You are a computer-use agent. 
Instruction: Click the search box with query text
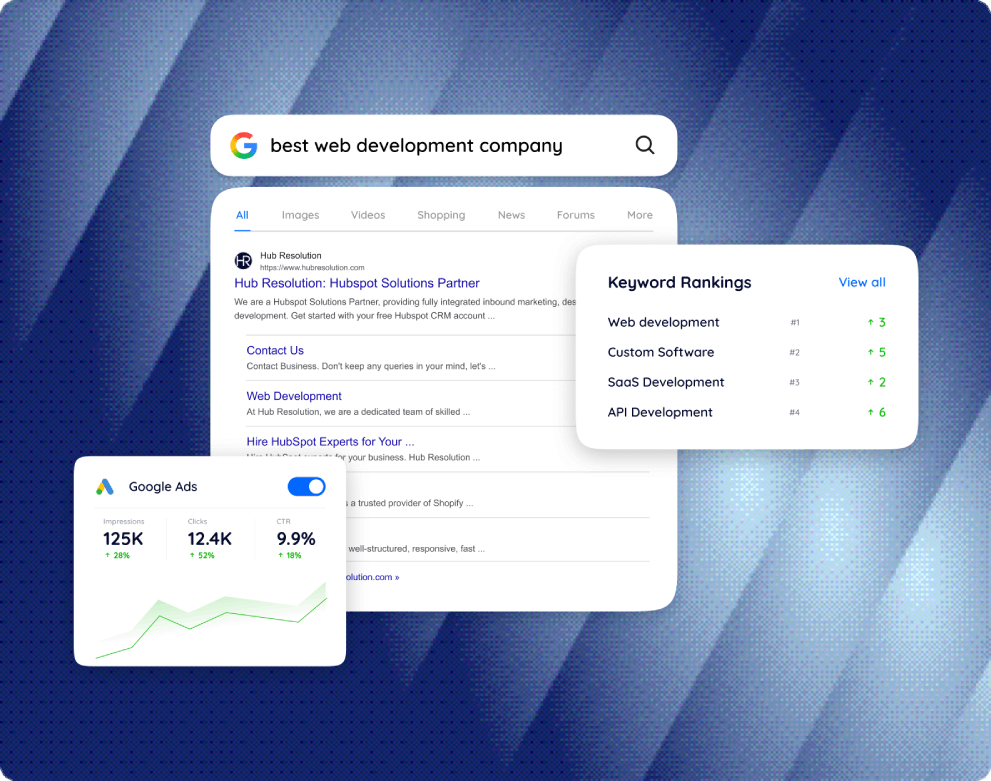coord(444,145)
